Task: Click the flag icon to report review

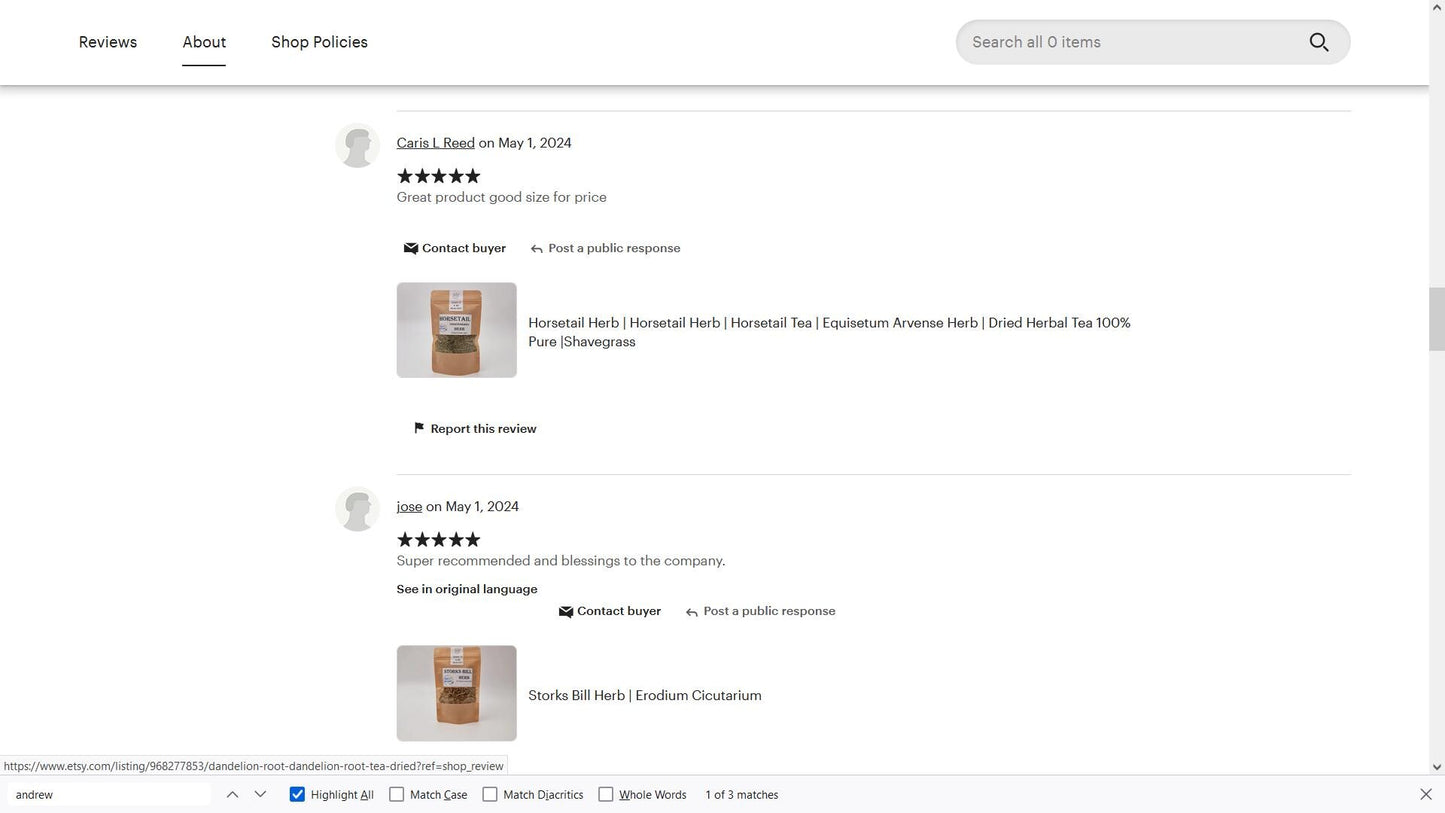Action: point(419,428)
